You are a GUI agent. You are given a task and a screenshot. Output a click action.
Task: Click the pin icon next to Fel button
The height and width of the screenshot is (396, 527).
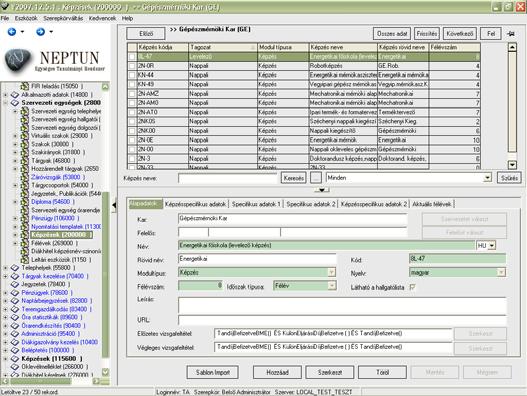pyautogui.click(x=511, y=34)
